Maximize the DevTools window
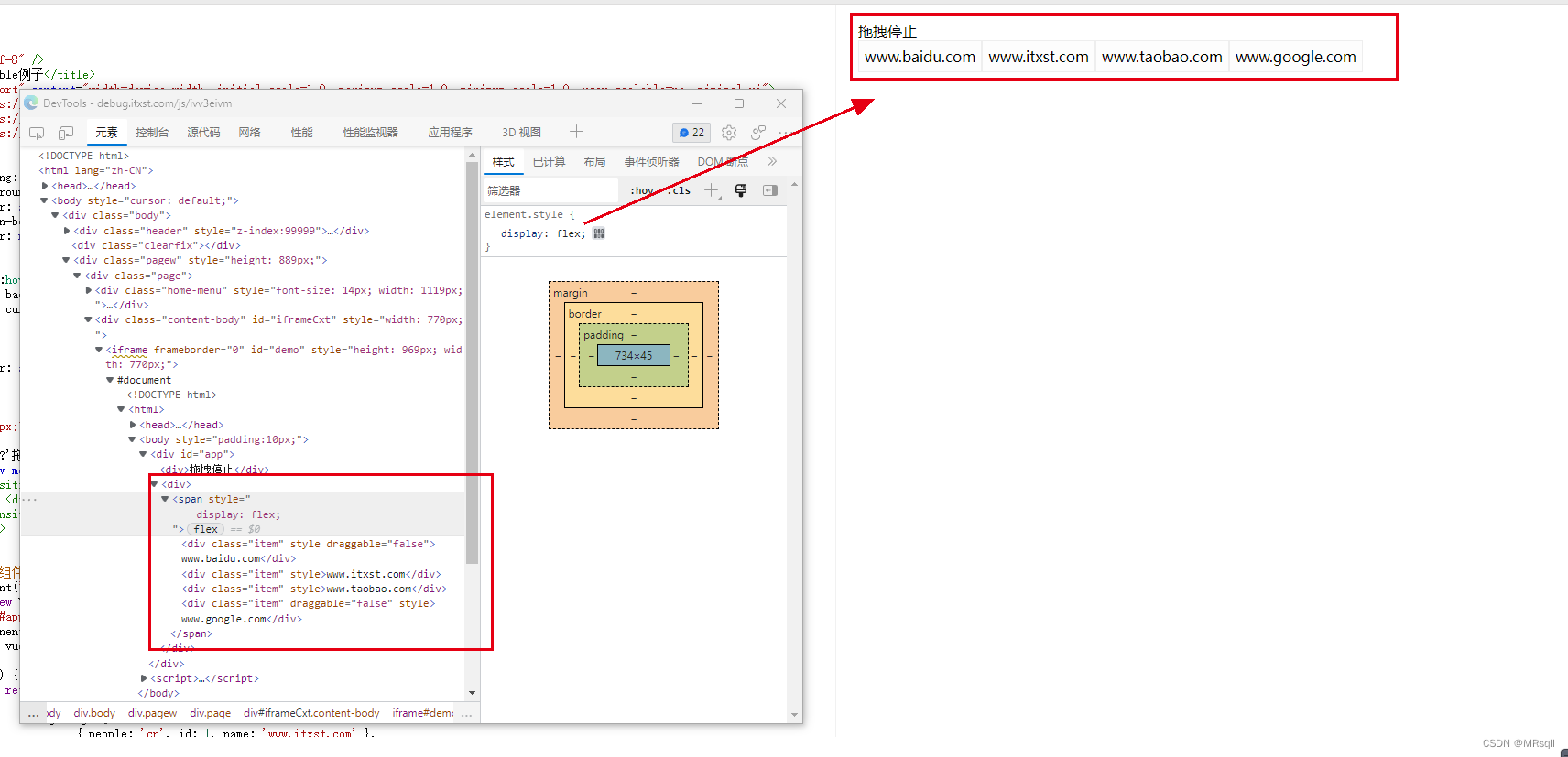The image size is (1568, 757). (x=739, y=103)
